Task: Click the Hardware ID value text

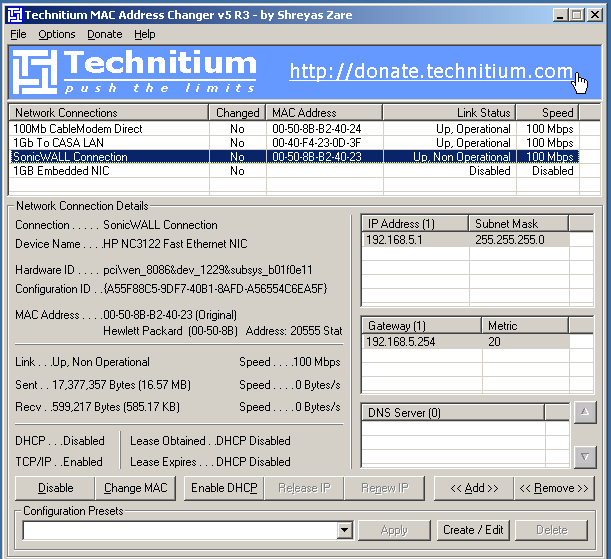Action: point(208,270)
